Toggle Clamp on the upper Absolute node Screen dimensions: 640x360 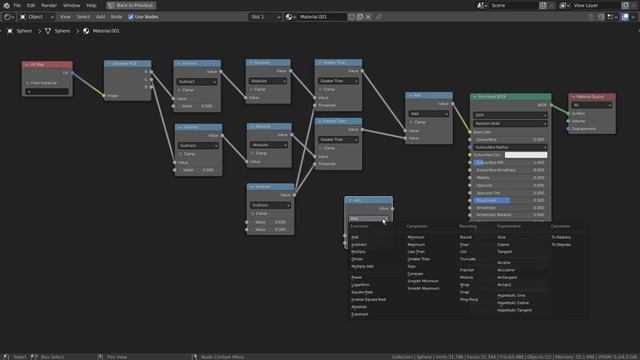(251, 89)
